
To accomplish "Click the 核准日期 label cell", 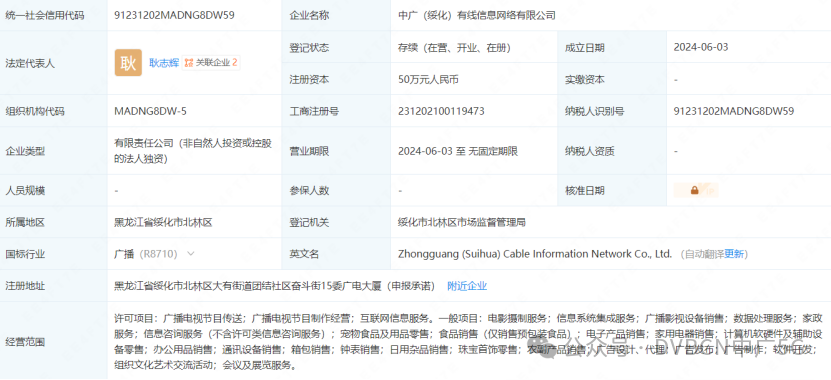I will click(x=612, y=191).
